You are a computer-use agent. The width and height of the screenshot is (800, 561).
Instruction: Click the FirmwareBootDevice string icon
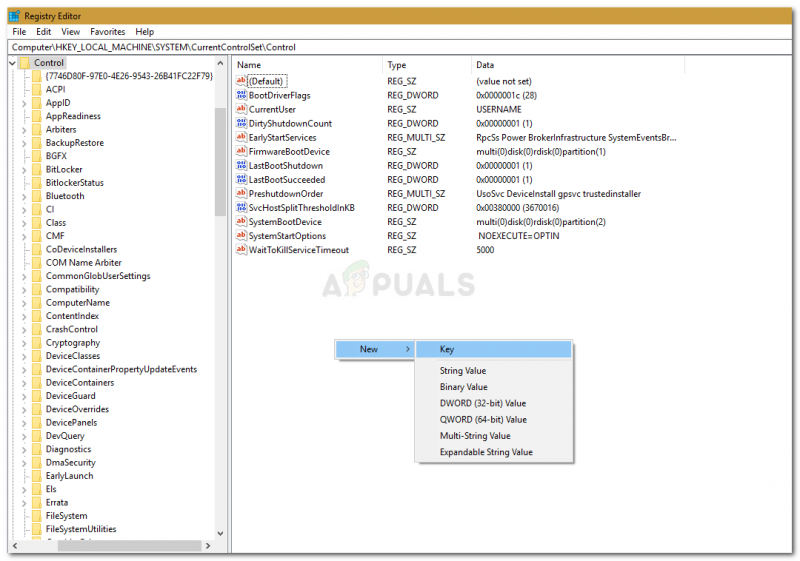pos(241,151)
